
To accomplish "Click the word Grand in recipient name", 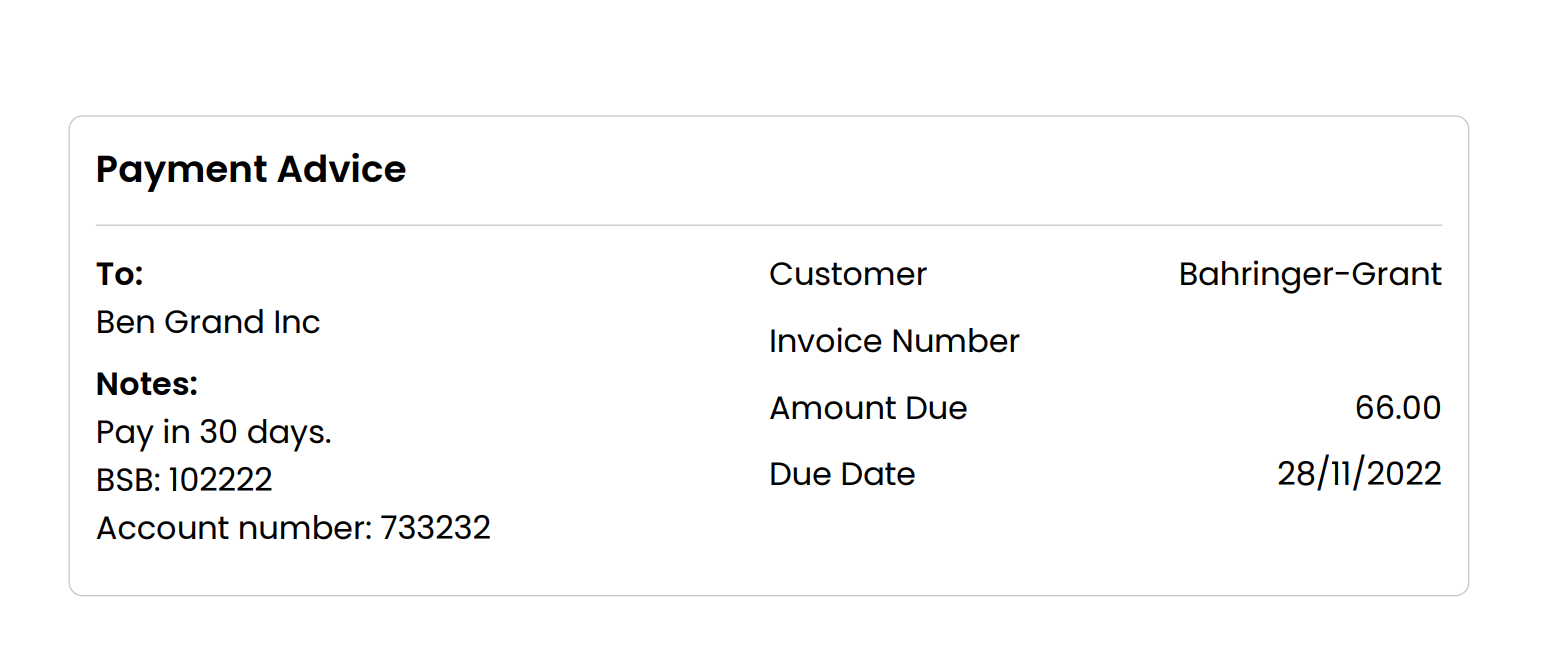I will coord(214,322).
